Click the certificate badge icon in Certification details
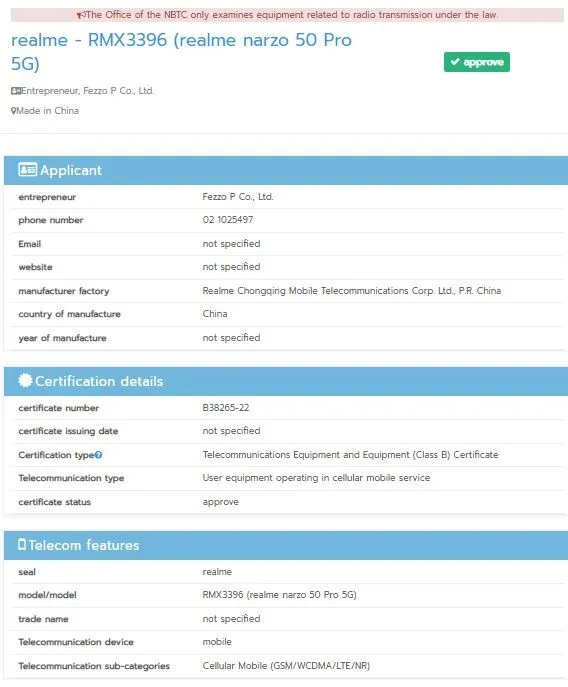The width and height of the screenshot is (568, 687). [x=25, y=380]
